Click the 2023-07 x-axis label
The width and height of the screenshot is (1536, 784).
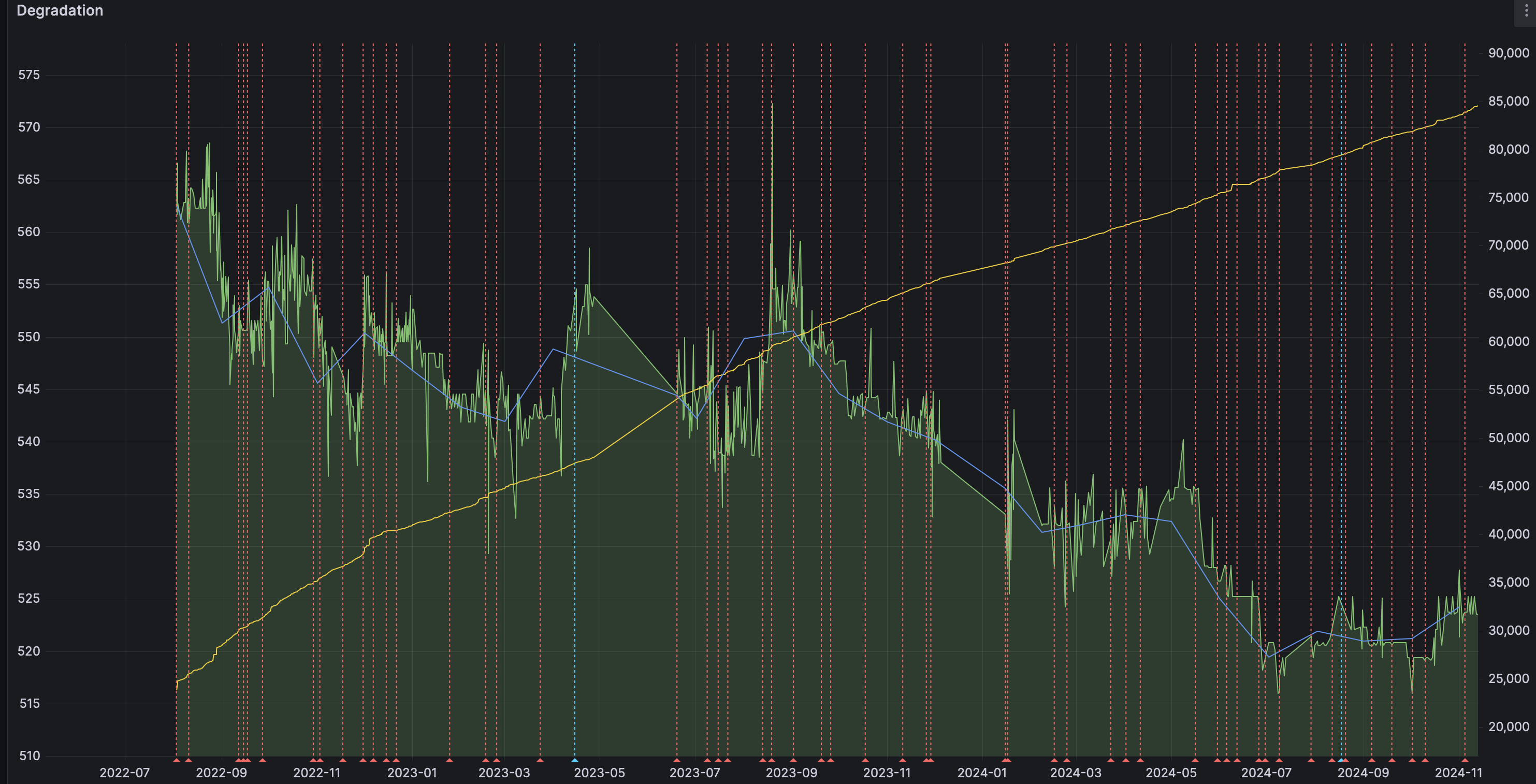coord(695,773)
